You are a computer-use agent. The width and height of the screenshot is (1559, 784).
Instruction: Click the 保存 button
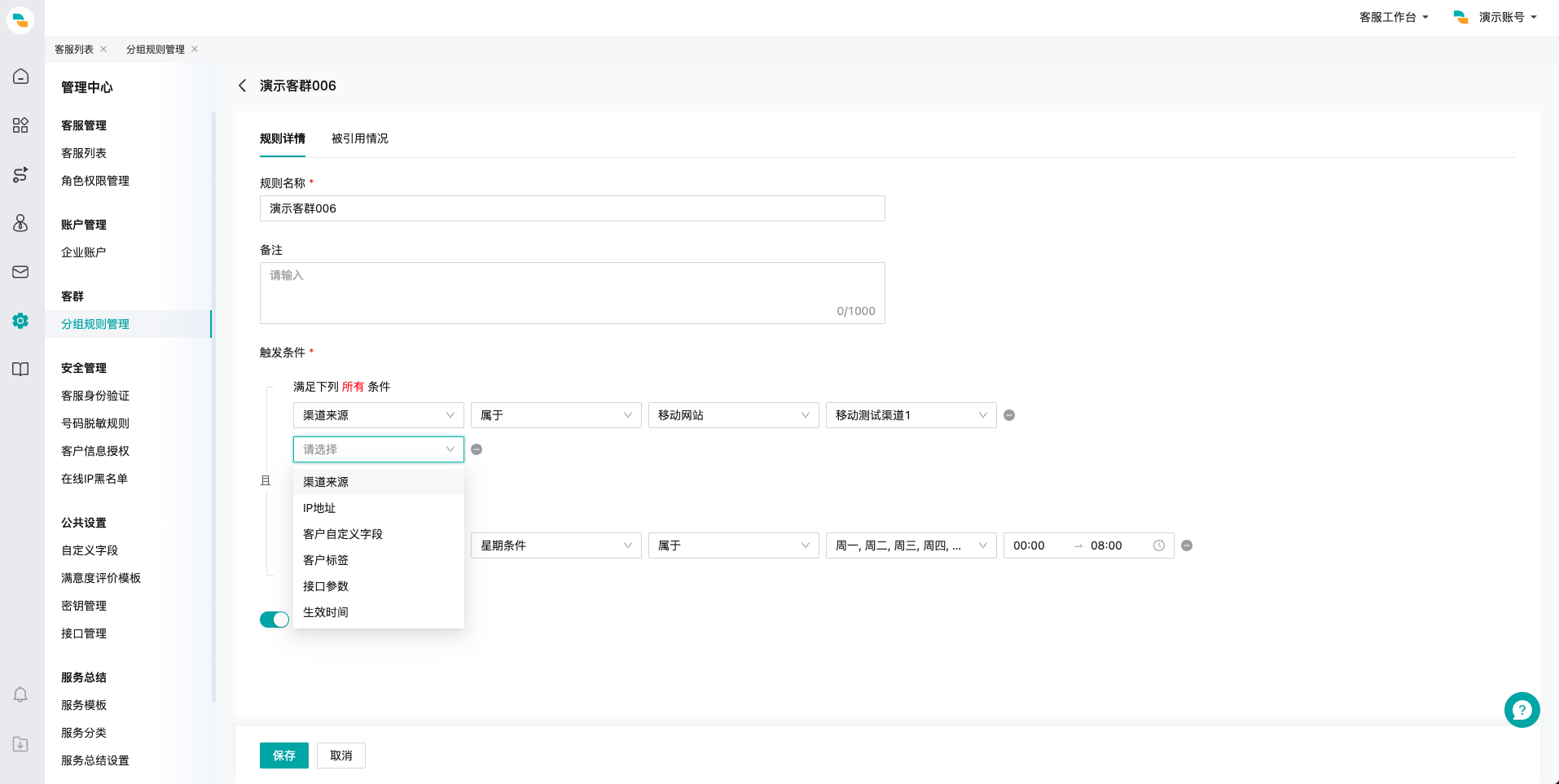(284, 756)
